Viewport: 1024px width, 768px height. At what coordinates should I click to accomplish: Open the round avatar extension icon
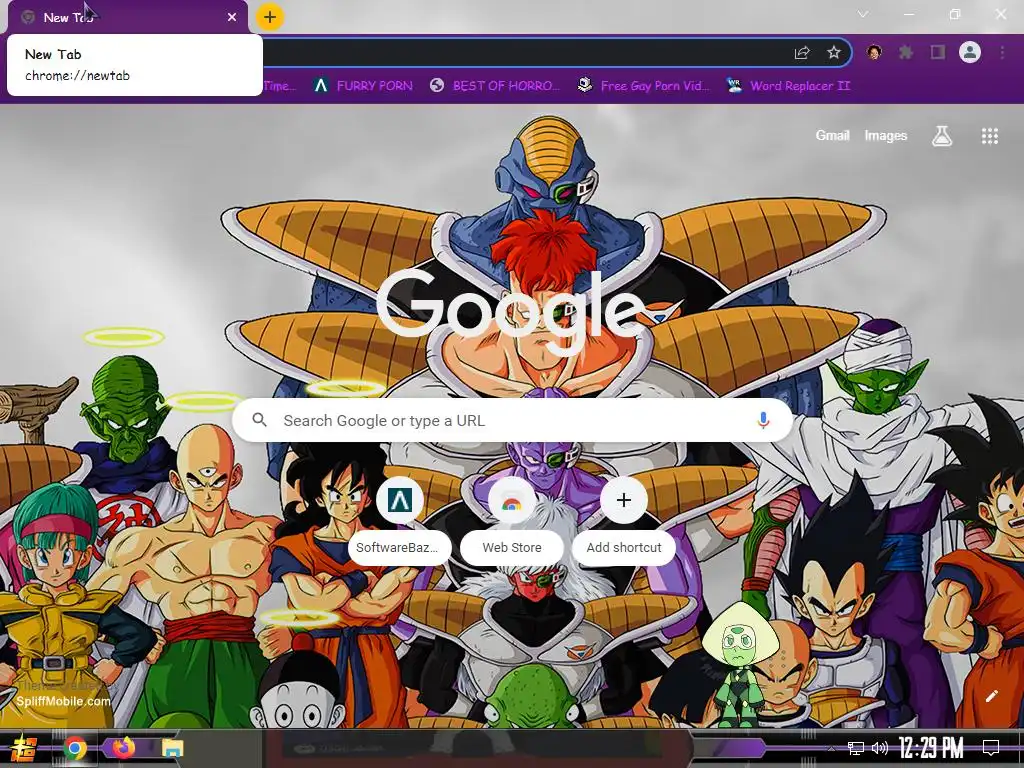pos(874,52)
